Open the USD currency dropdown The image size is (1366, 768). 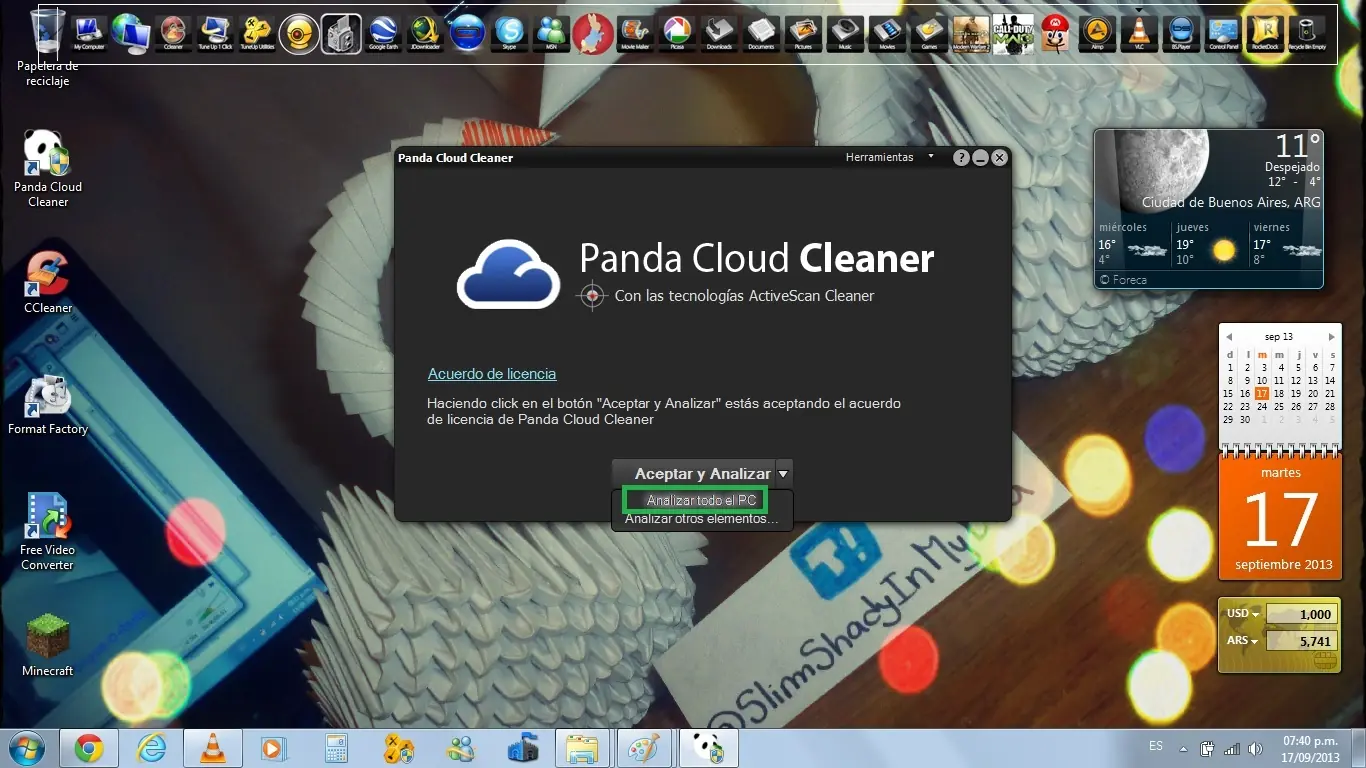pyautogui.click(x=1243, y=614)
